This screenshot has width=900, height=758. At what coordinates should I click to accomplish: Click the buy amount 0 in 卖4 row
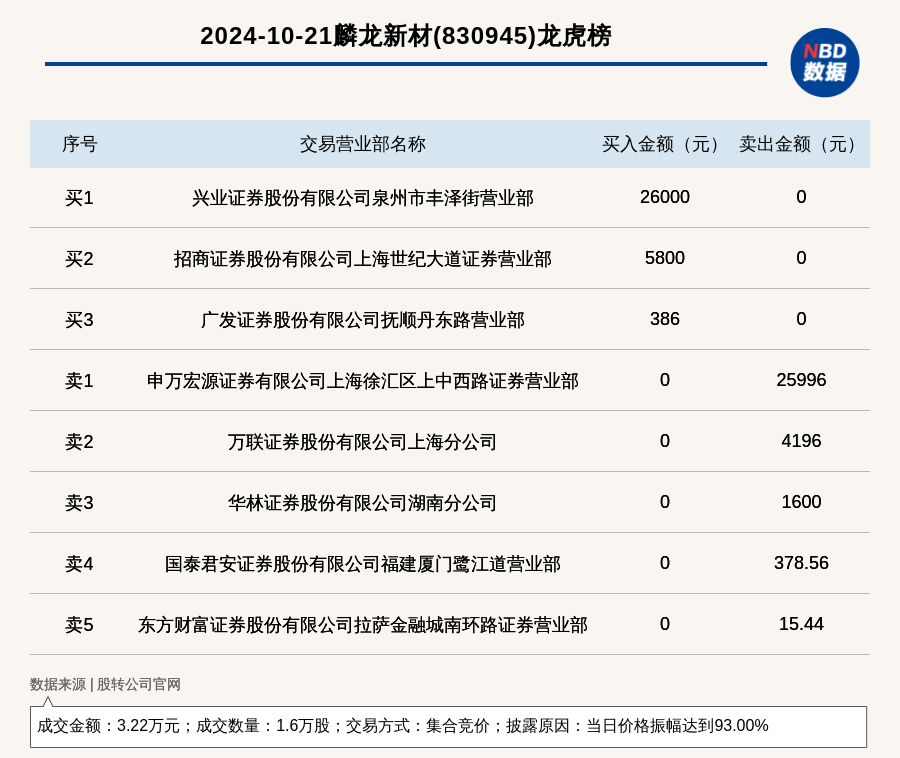665,563
